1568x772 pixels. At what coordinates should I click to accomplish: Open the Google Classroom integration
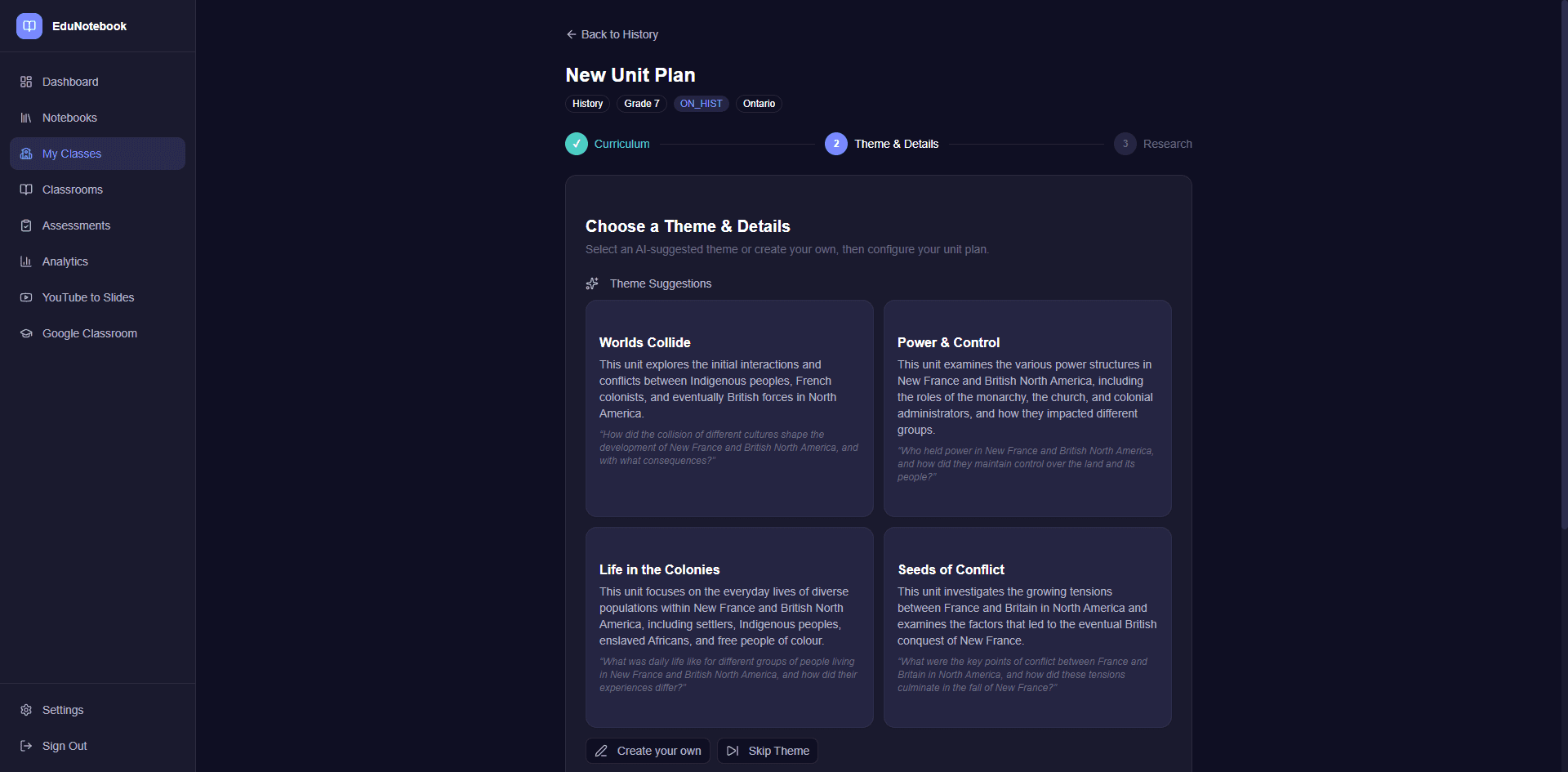click(x=90, y=333)
